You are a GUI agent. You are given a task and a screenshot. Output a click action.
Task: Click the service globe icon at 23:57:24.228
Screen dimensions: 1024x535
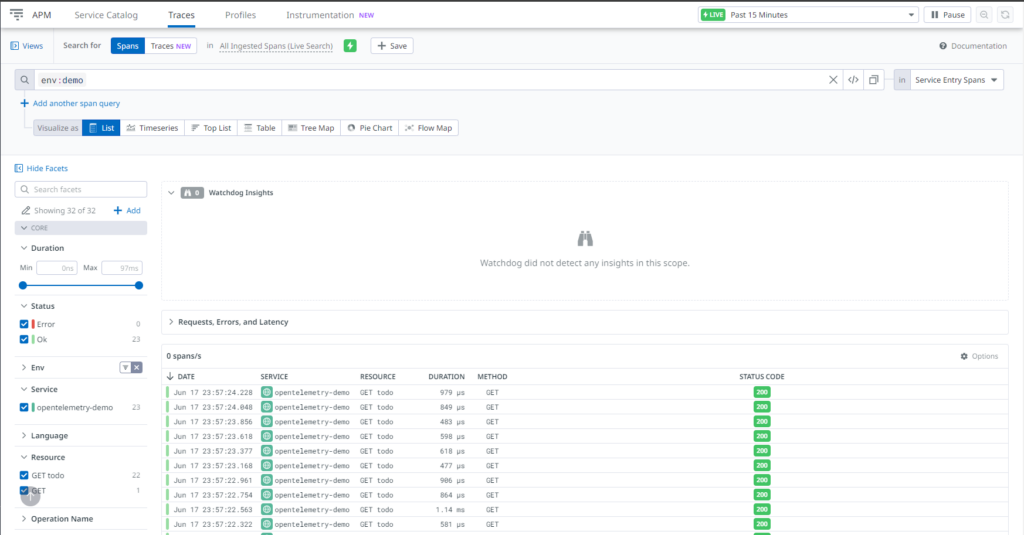click(x=266, y=392)
